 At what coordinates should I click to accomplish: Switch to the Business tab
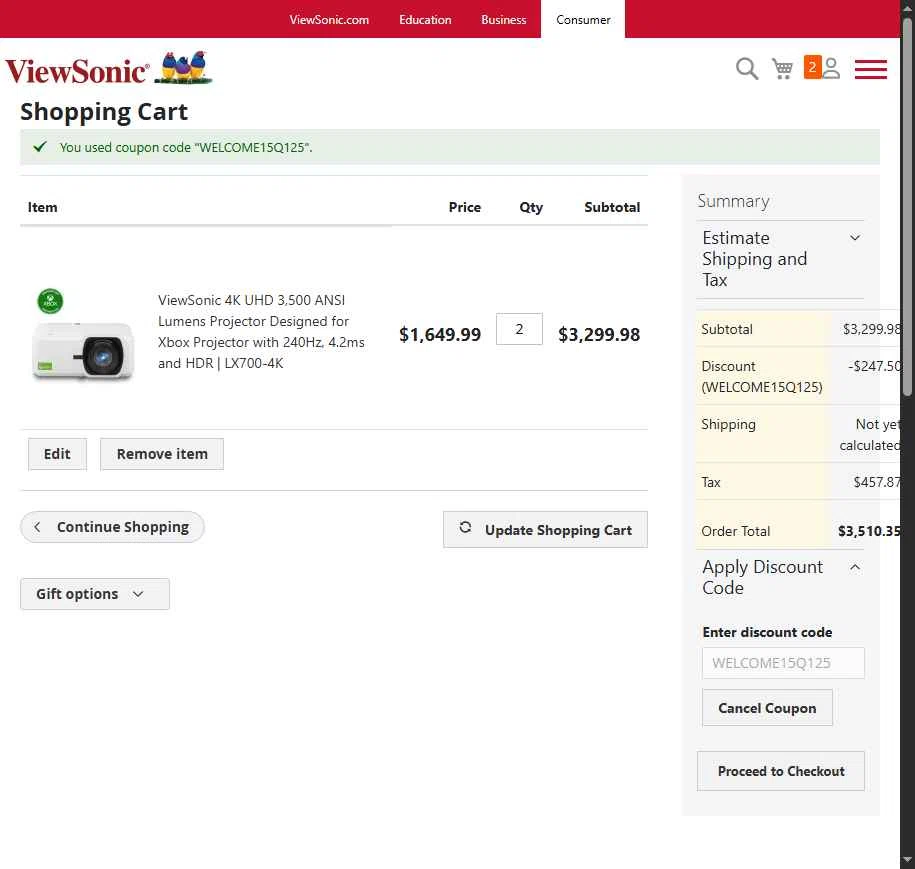pos(504,19)
